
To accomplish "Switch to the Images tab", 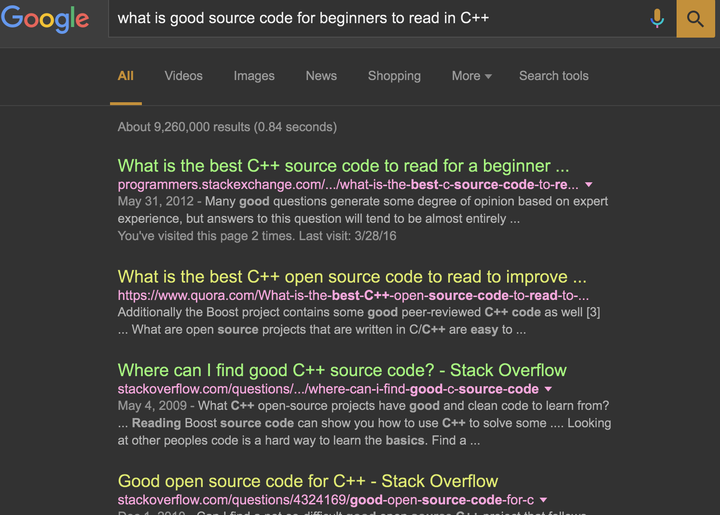I will 254,76.
